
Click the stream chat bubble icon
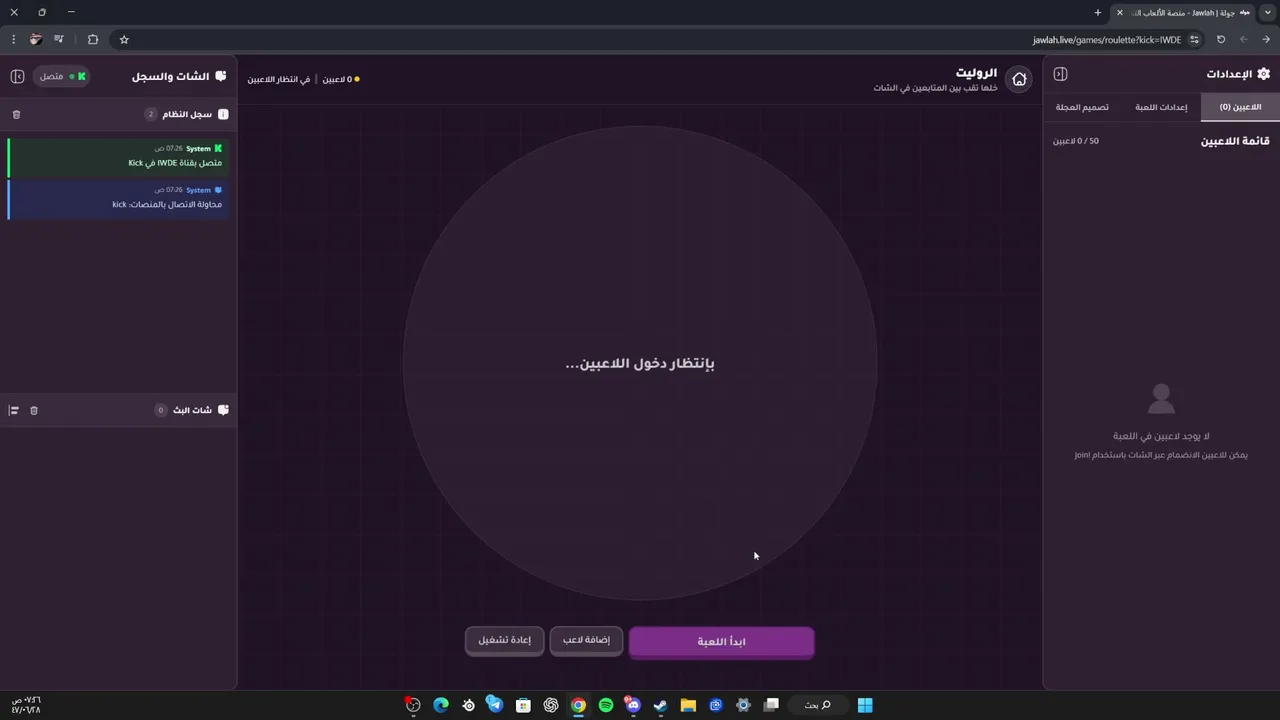click(x=223, y=410)
